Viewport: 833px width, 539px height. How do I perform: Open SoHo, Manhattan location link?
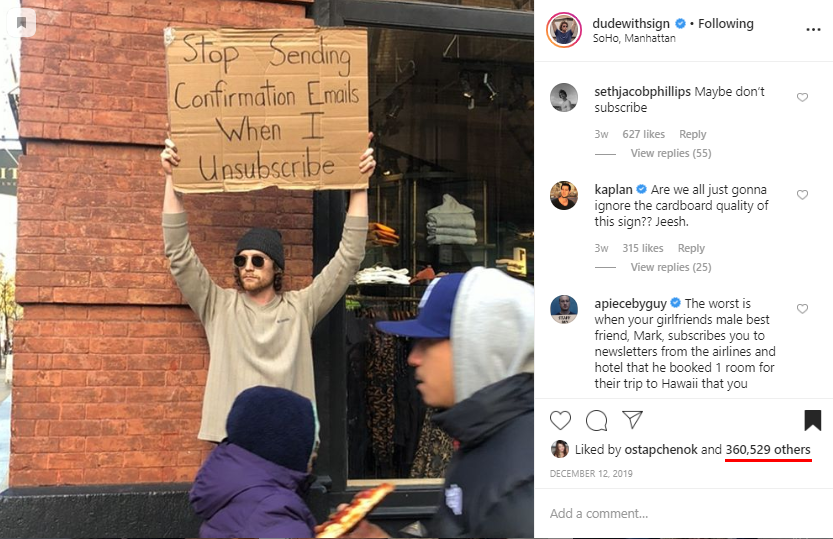pyautogui.click(x=634, y=38)
